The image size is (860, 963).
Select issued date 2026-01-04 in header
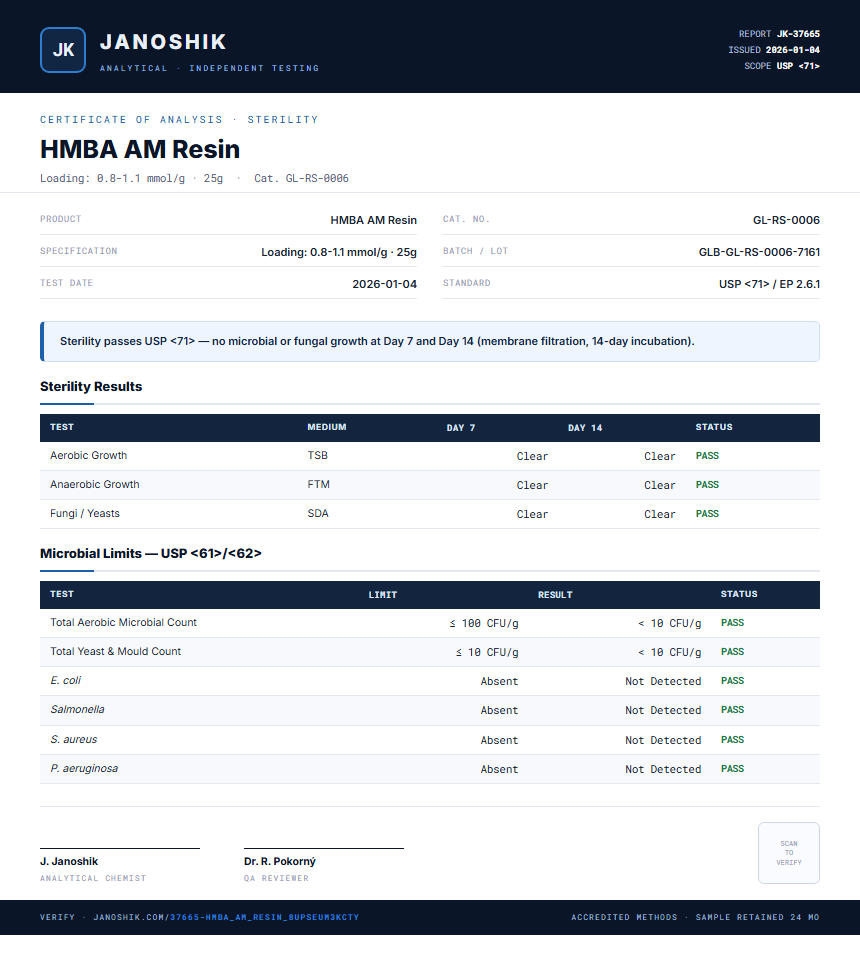pos(792,50)
